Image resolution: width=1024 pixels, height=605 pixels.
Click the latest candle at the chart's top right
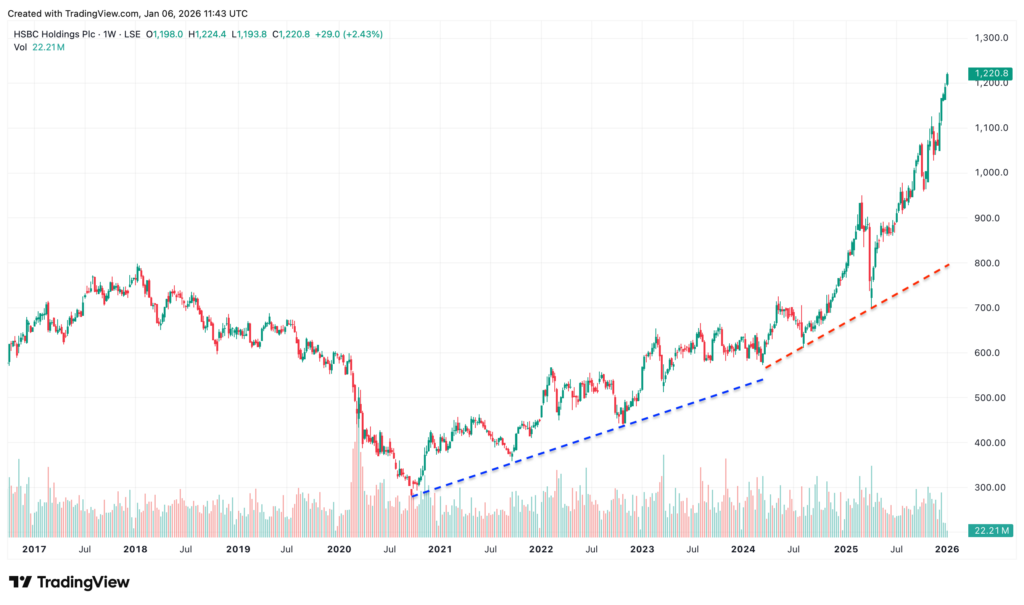[x=947, y=80]
